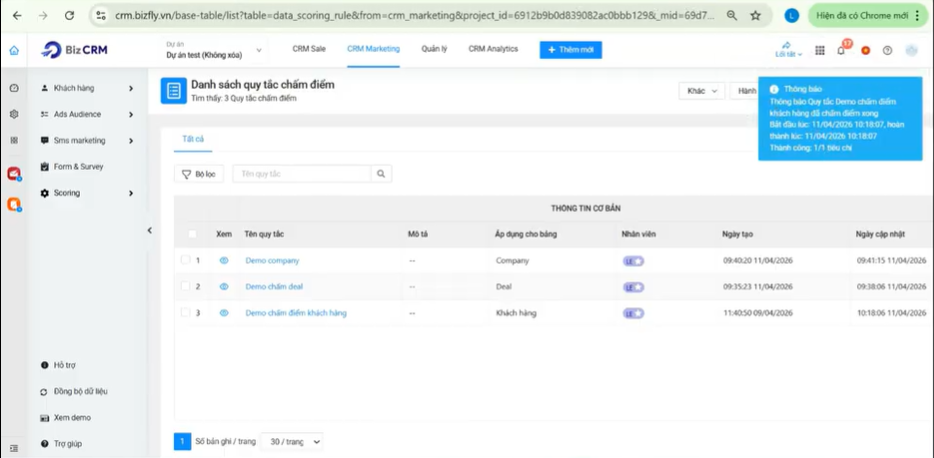
Task: Open the site info icon in address bar
Action: 101,16
